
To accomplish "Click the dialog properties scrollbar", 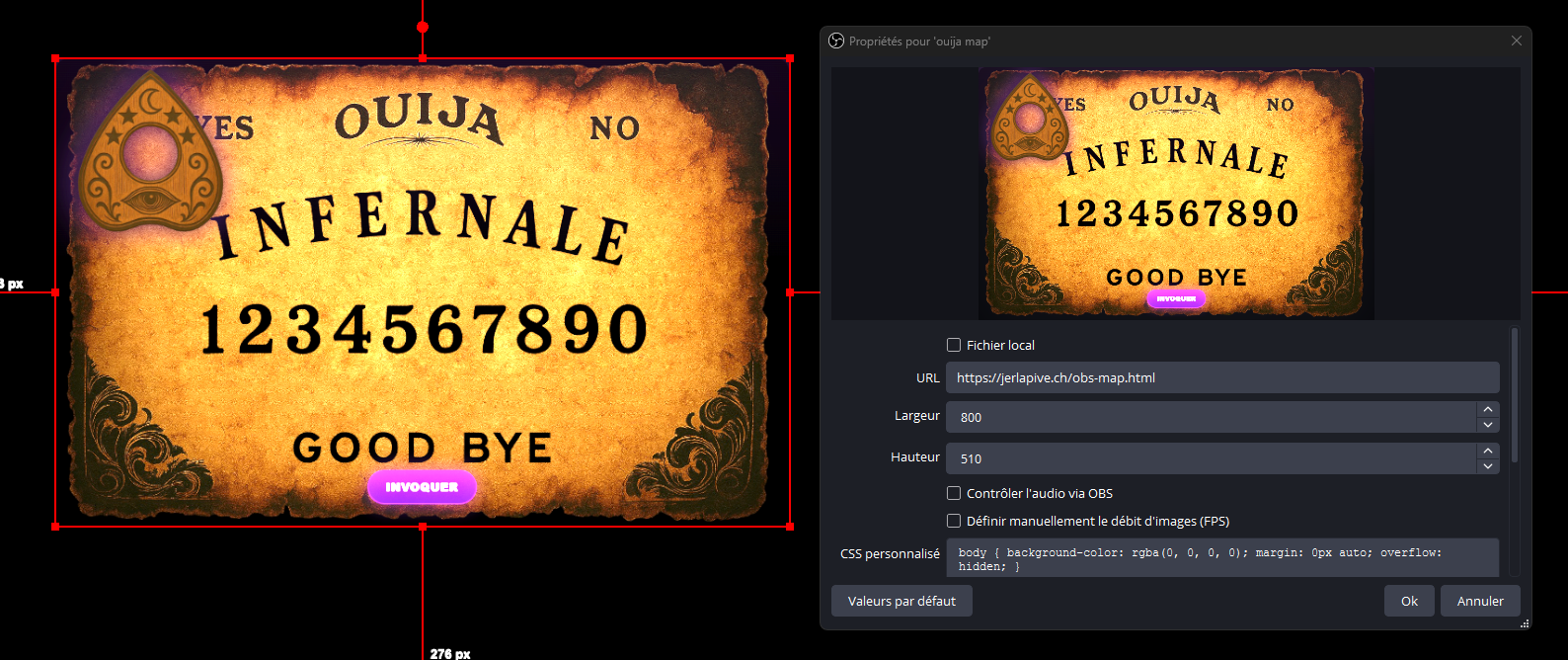I will coord(1515,395).
